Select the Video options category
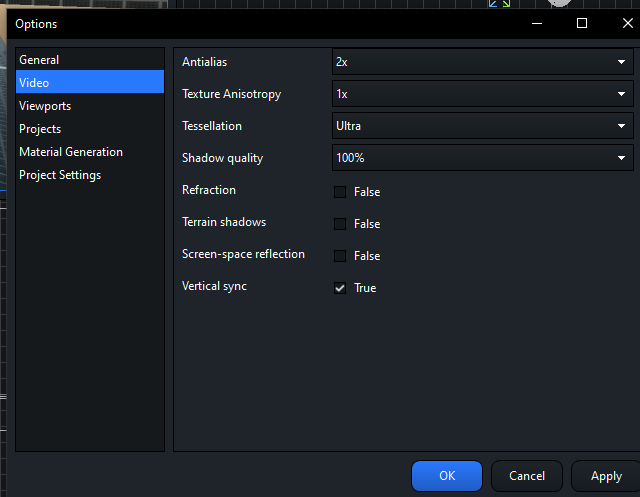Image resolution: width=640 pixels, height=497 pixels. [34, 83]
